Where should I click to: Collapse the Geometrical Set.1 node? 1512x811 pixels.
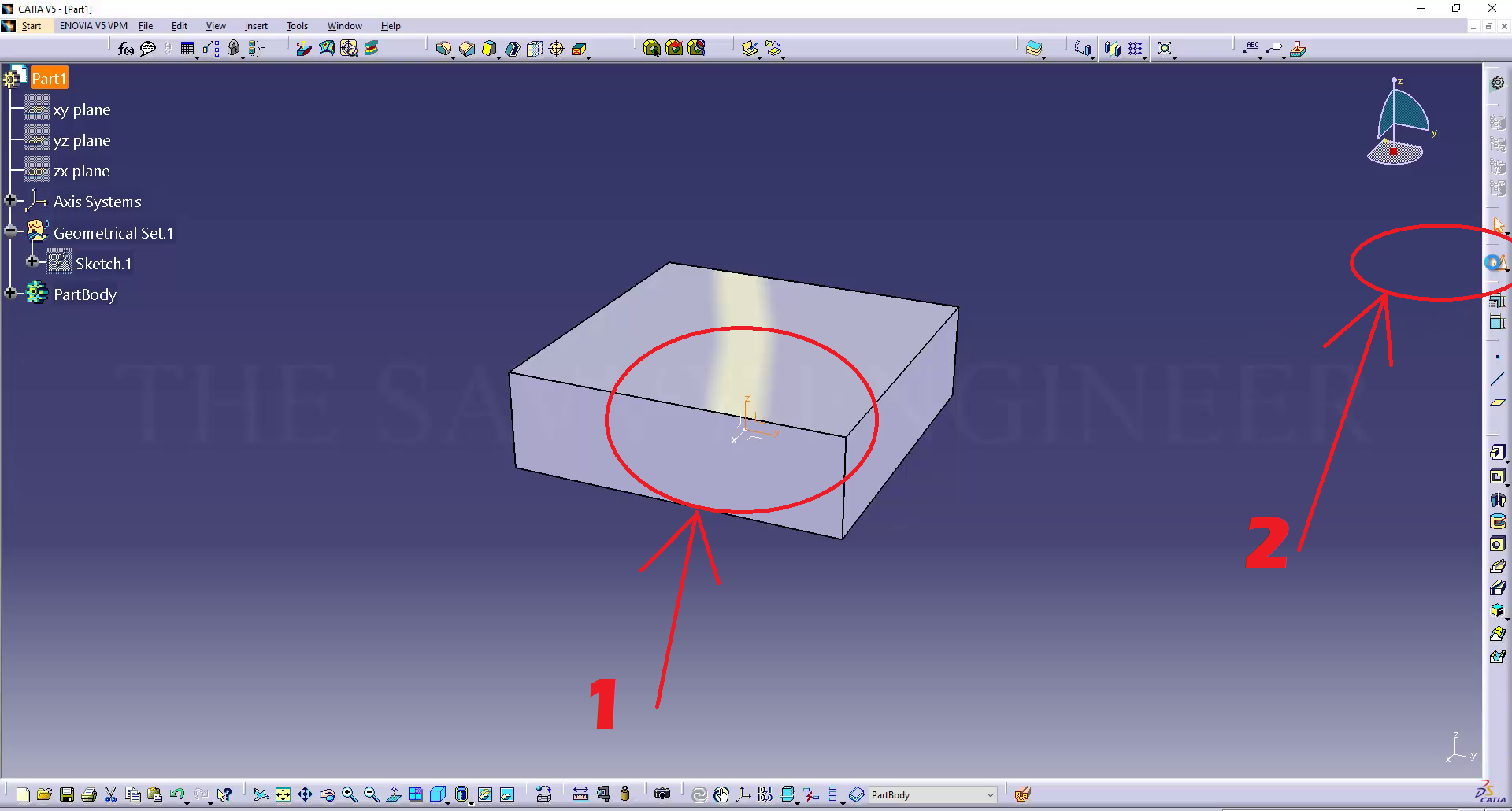(10, 231)
